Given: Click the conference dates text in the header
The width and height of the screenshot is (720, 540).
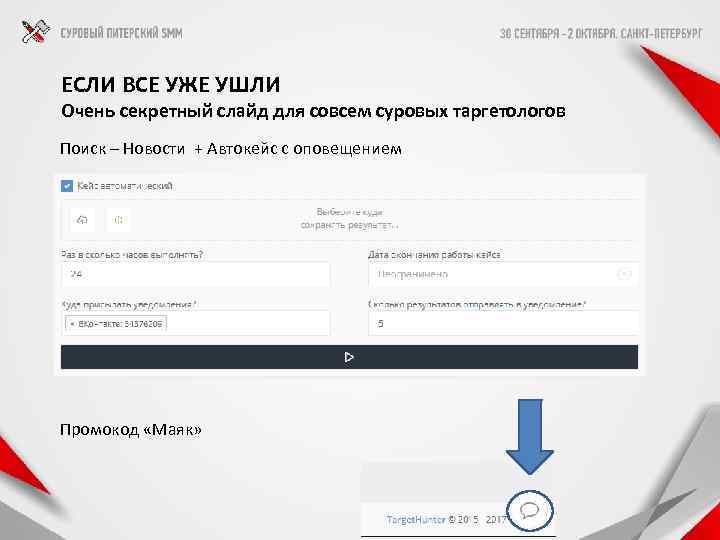Looking at the screenshot, I should pyautogui.click(x=601, y=34).
